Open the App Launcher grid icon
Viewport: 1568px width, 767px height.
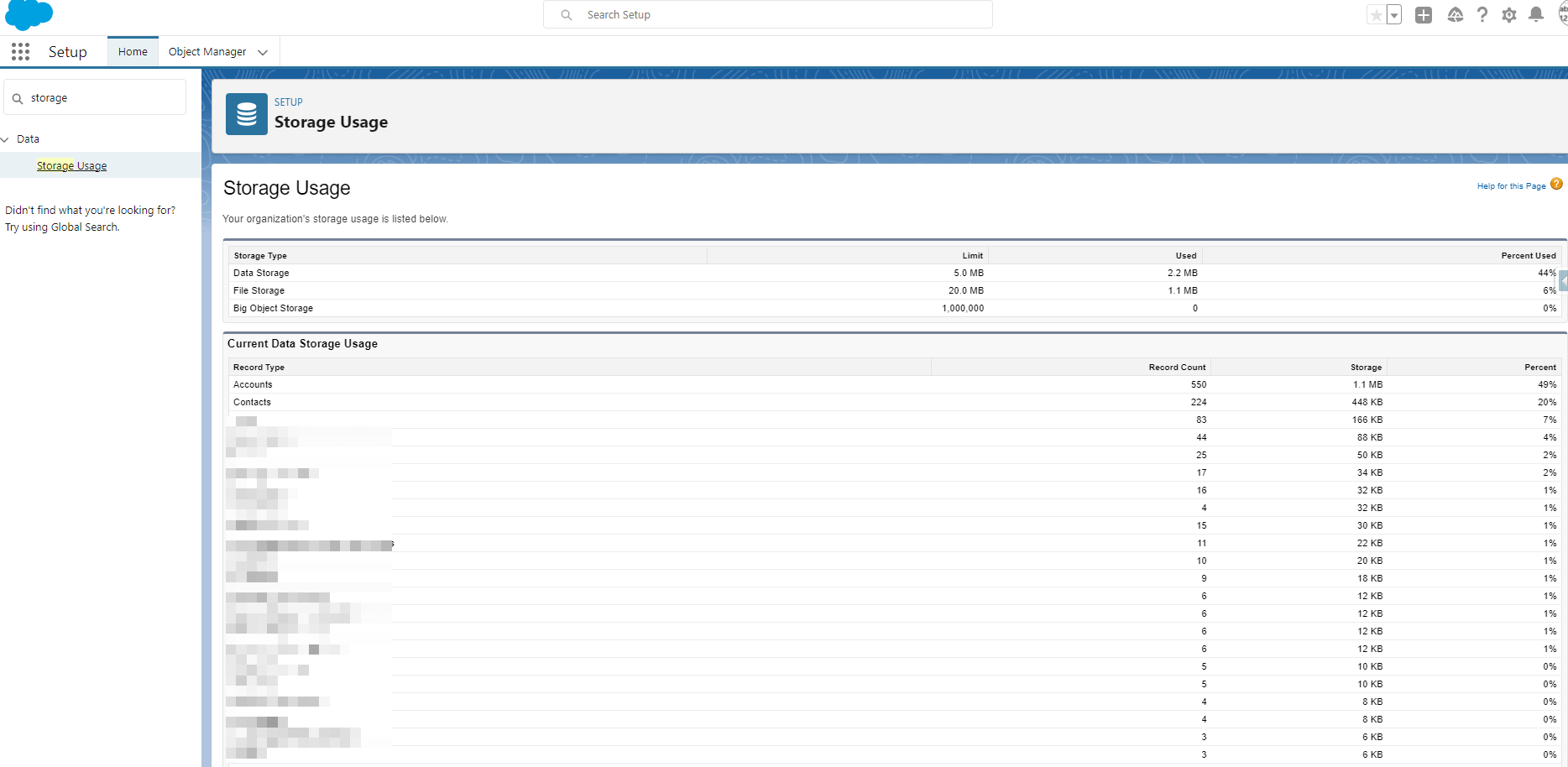21,52
